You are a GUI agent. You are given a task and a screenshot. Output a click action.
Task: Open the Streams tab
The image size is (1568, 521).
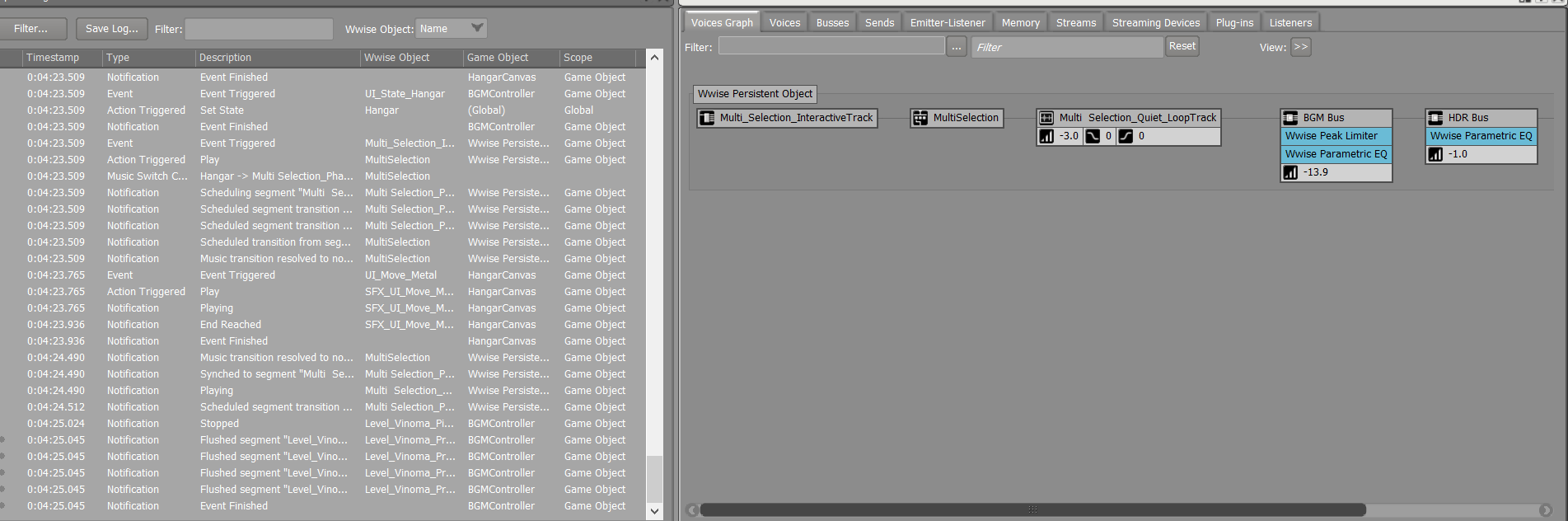pyautogui.click(x=1076, y=22)
